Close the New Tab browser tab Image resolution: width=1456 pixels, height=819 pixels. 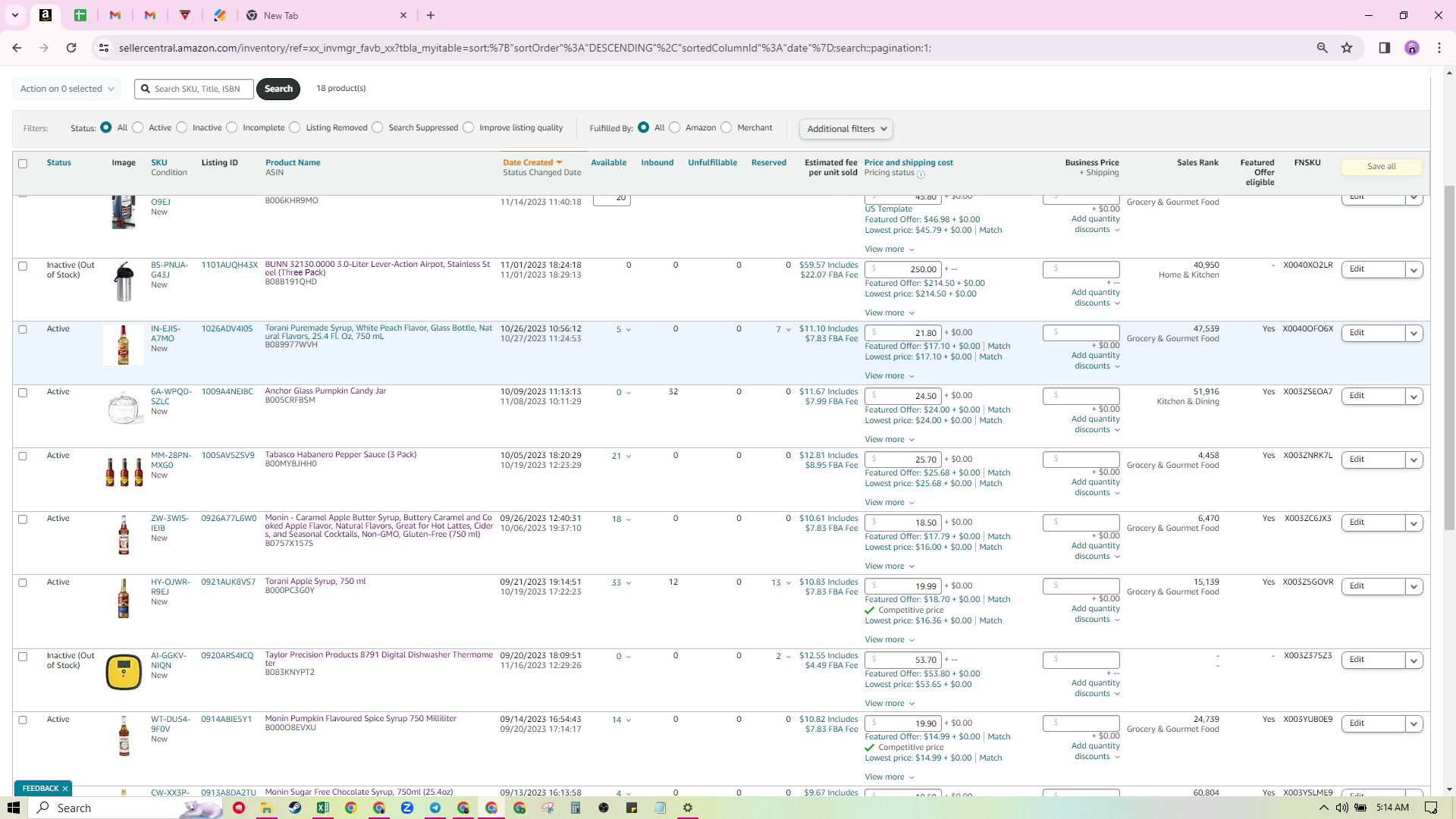tap(403, 15)
